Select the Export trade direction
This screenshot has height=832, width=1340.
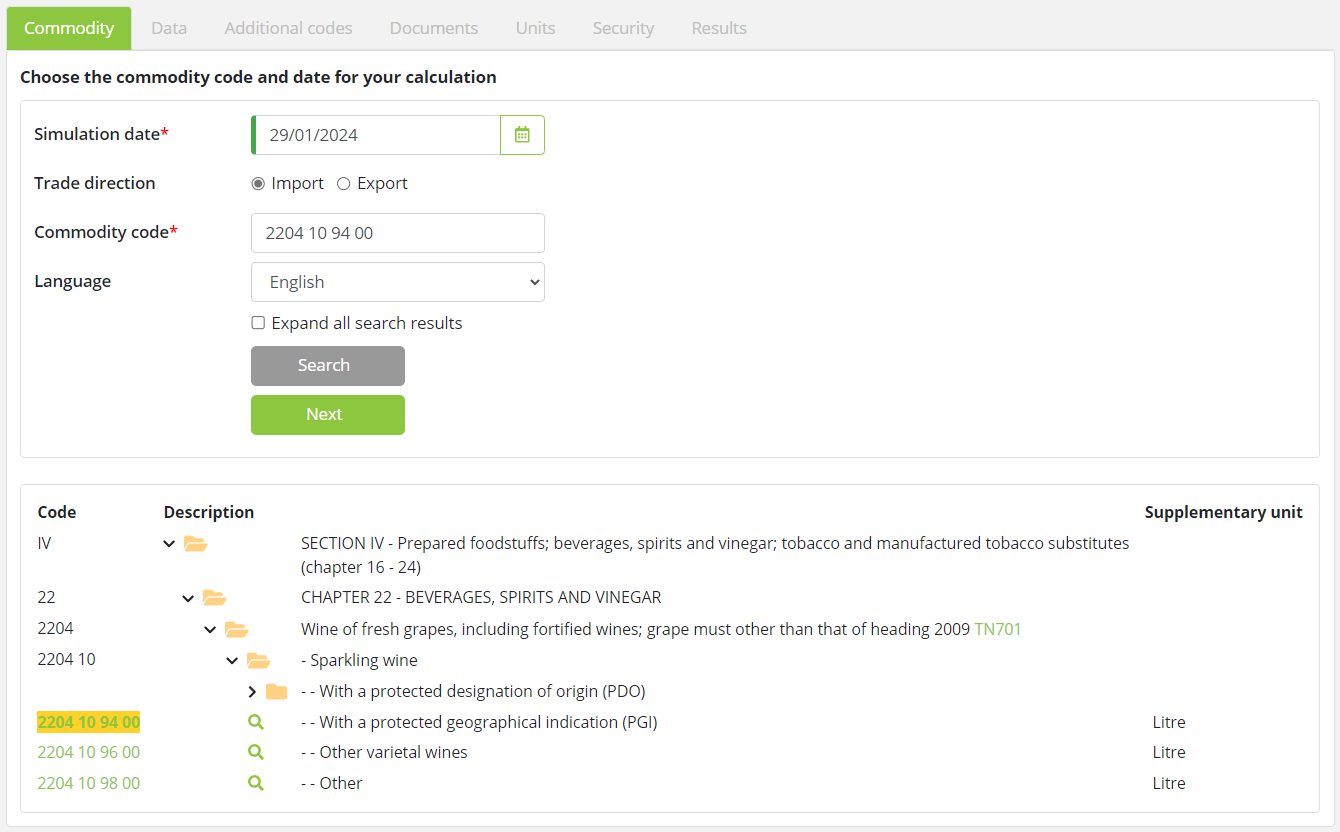pyautogui.click(x=344, y=184)
